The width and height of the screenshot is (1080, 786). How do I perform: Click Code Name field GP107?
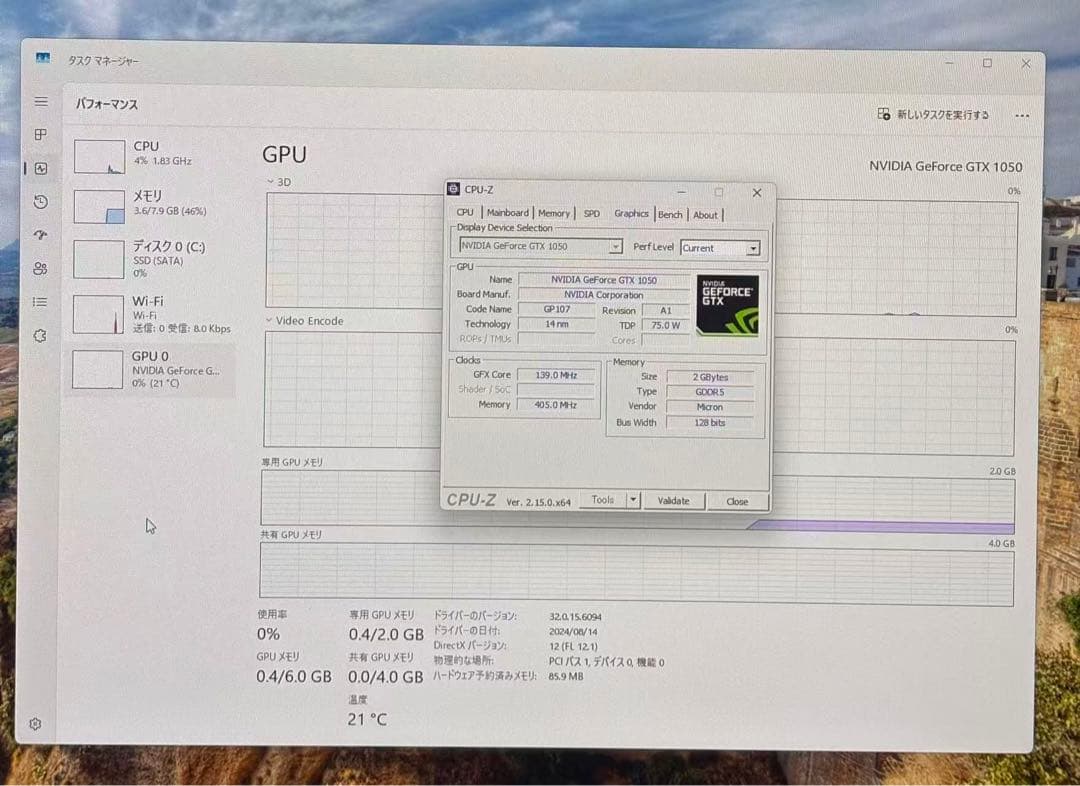(x=557, y=309)
